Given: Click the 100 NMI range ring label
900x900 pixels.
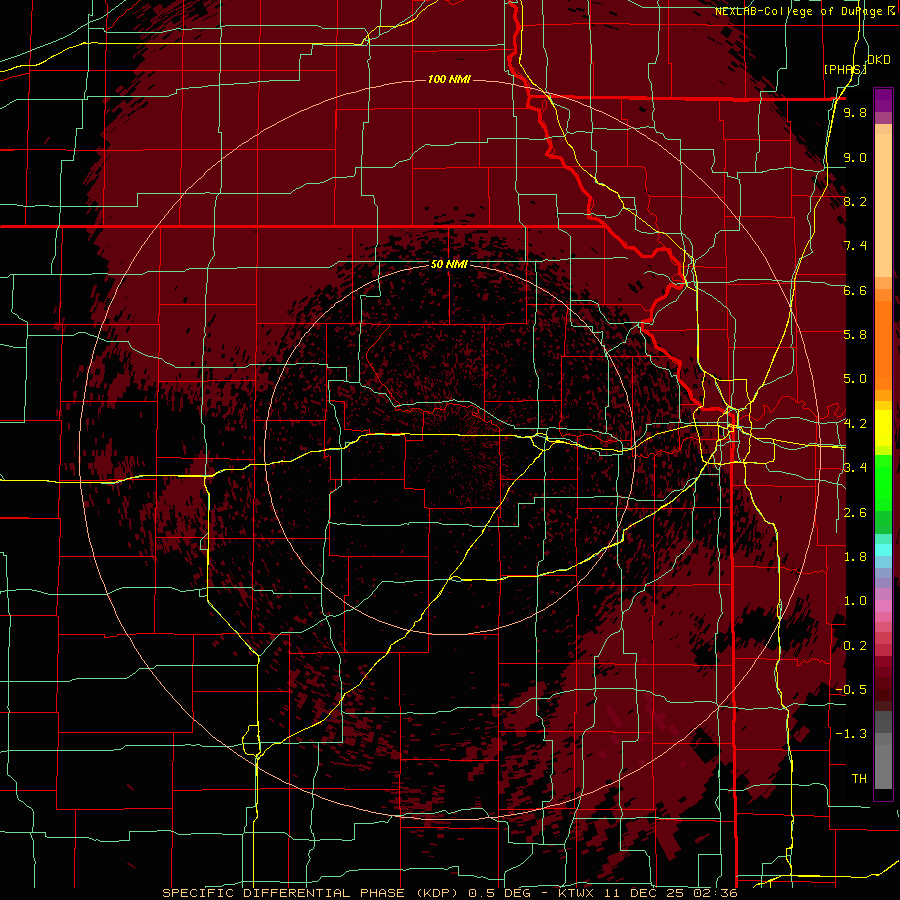Looking at the screenshot, I should pyautogui.click(x=449, y=79).
